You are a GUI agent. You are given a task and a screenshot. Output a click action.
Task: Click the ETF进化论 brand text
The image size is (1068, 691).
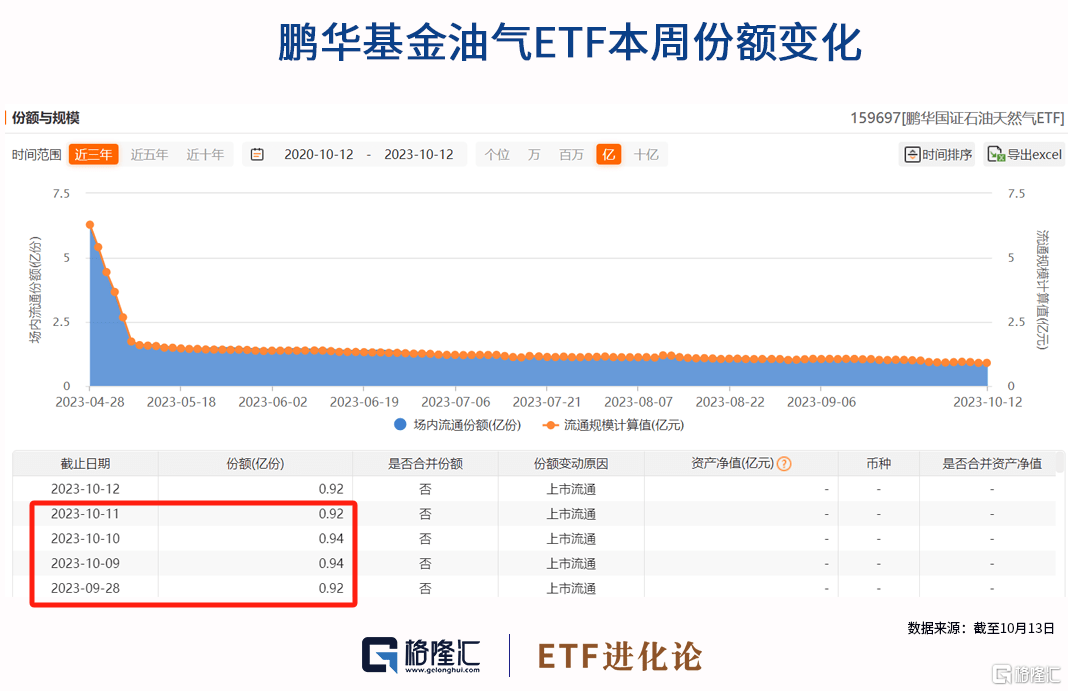620,656
